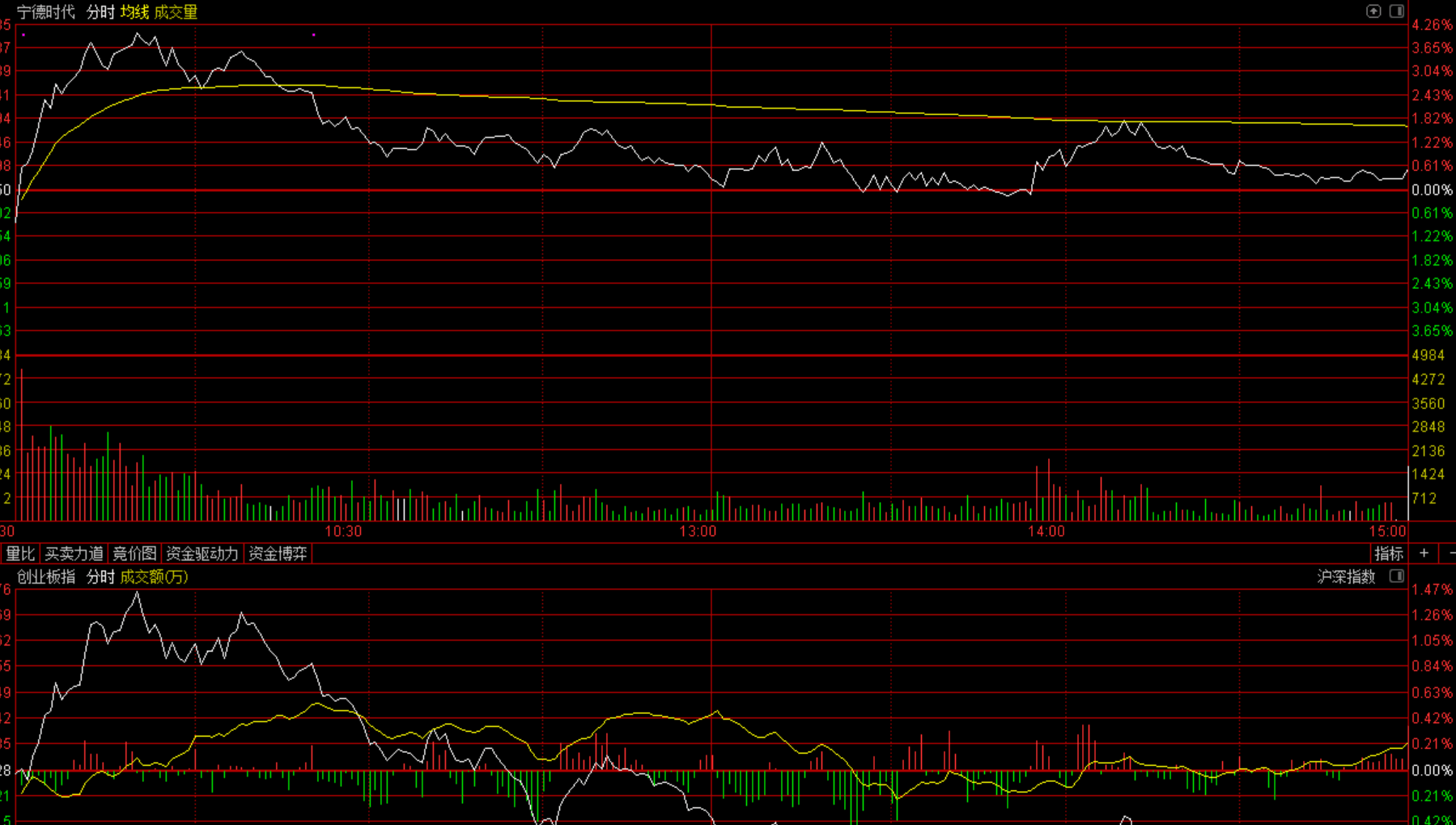The width and height of the screenshot is (1456, 825).
Task: Select the 资金博弈 tab
Action: [x=278, y=553]
